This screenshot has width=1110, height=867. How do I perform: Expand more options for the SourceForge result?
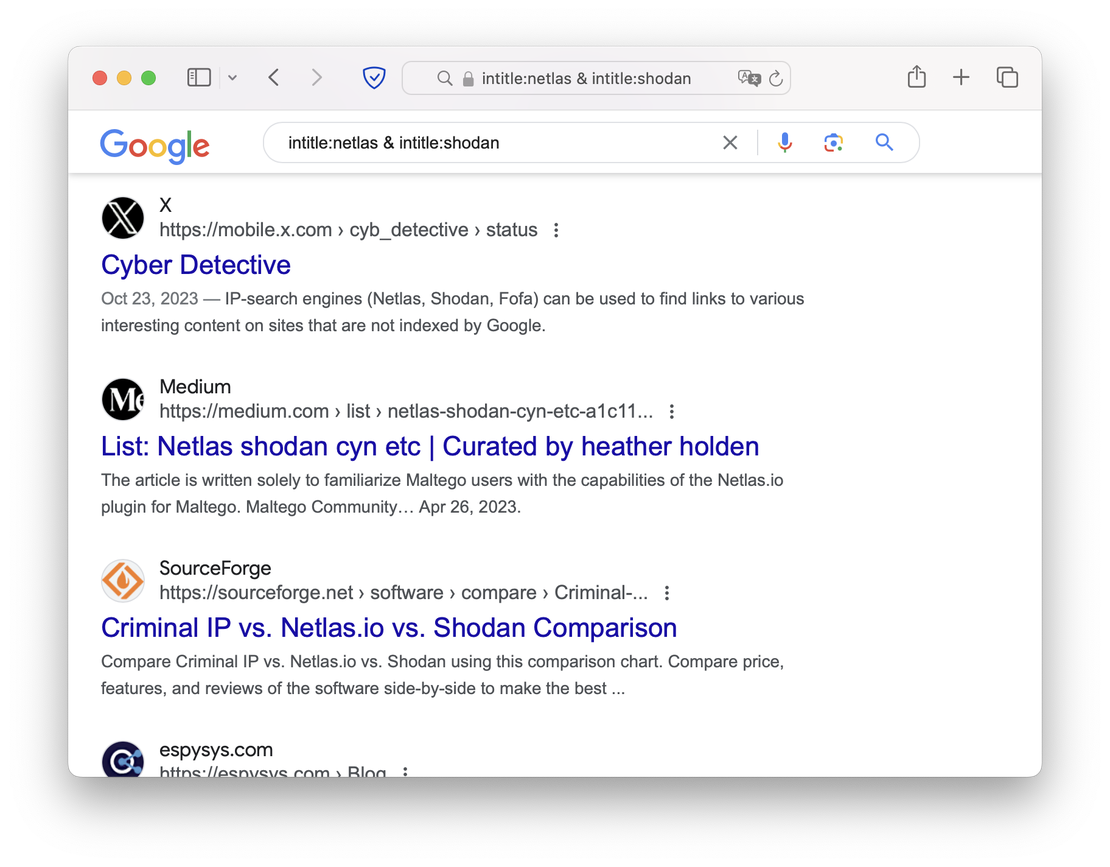click(x=667, y=593)
